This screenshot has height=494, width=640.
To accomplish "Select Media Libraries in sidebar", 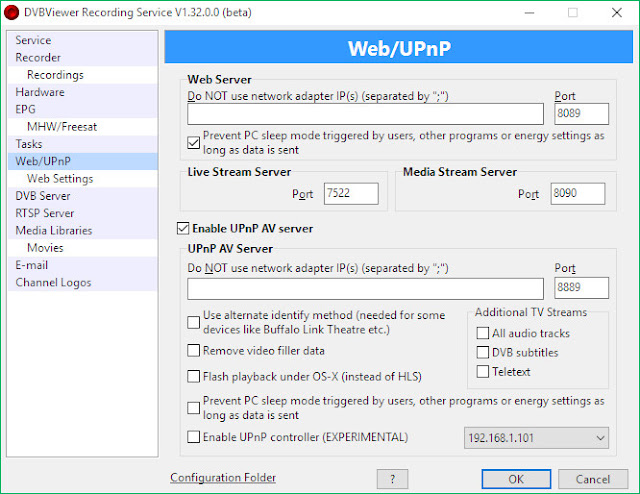I will pos(82,230).
